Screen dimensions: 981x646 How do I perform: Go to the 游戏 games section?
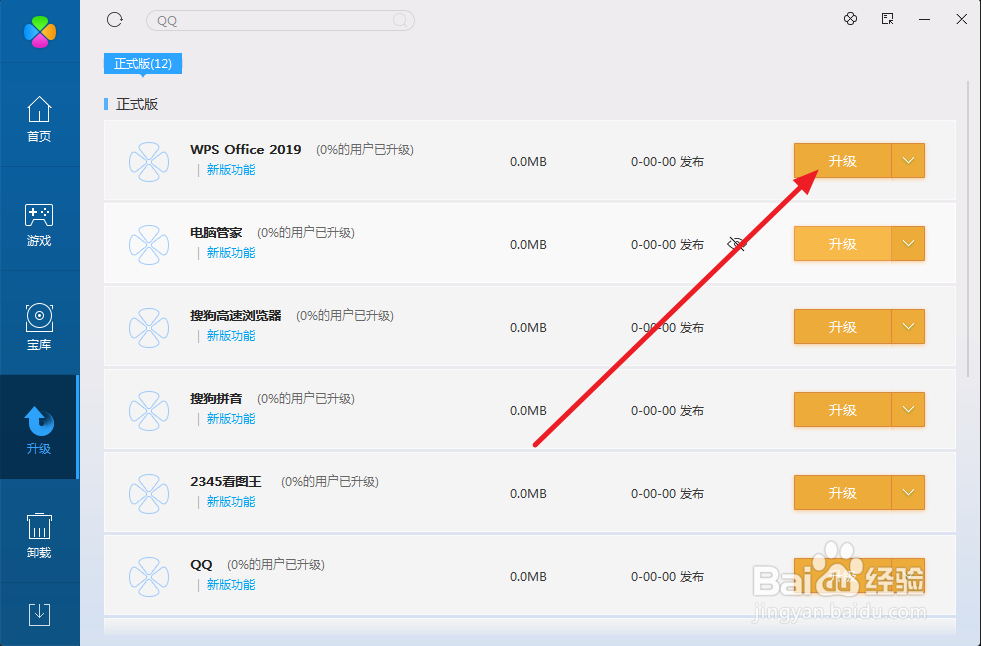39,225
